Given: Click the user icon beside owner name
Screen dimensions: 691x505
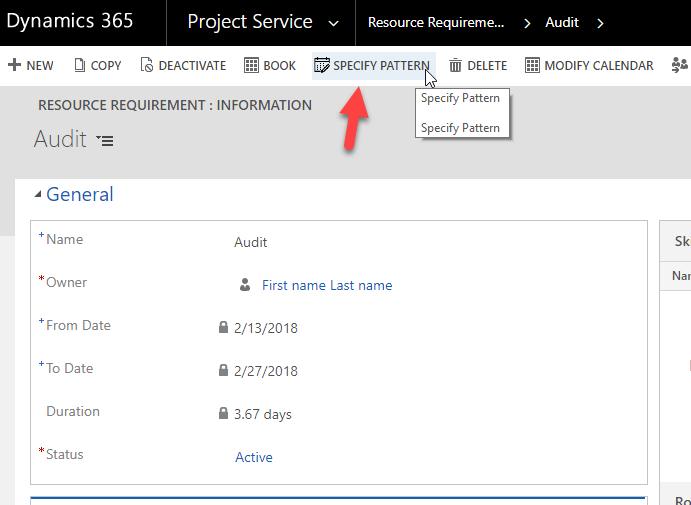Looking at the screenshot, I should (245, 285).
